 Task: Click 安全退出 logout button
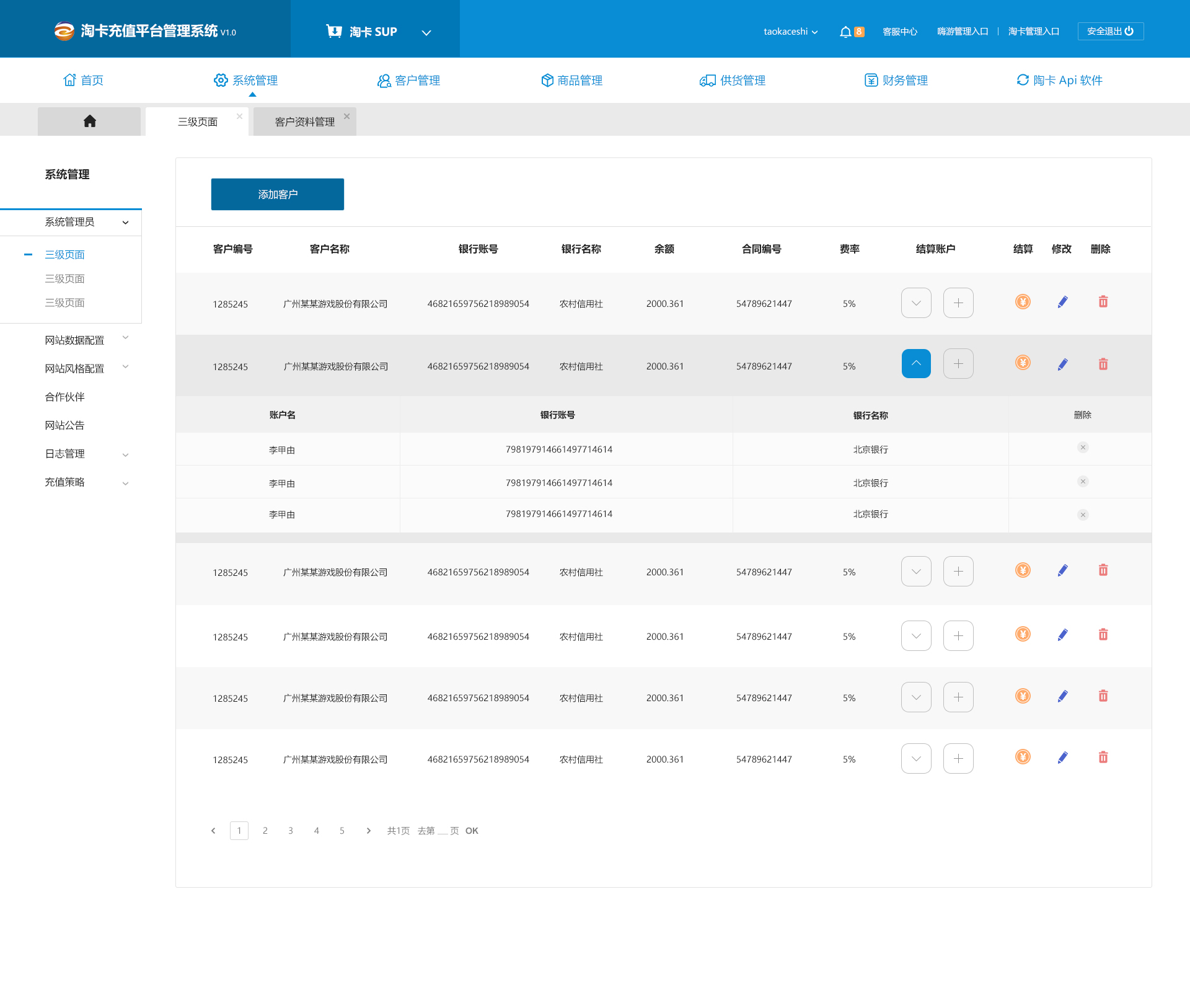[1111, 31]
